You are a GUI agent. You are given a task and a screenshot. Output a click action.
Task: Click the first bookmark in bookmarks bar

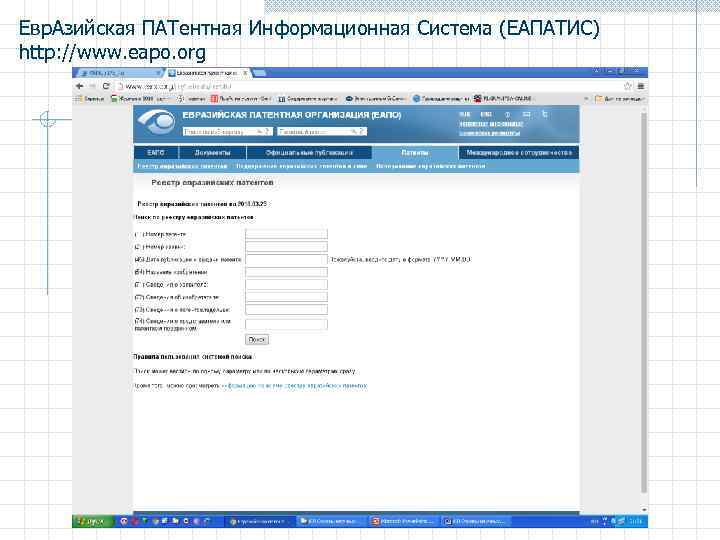pos(91,99)
